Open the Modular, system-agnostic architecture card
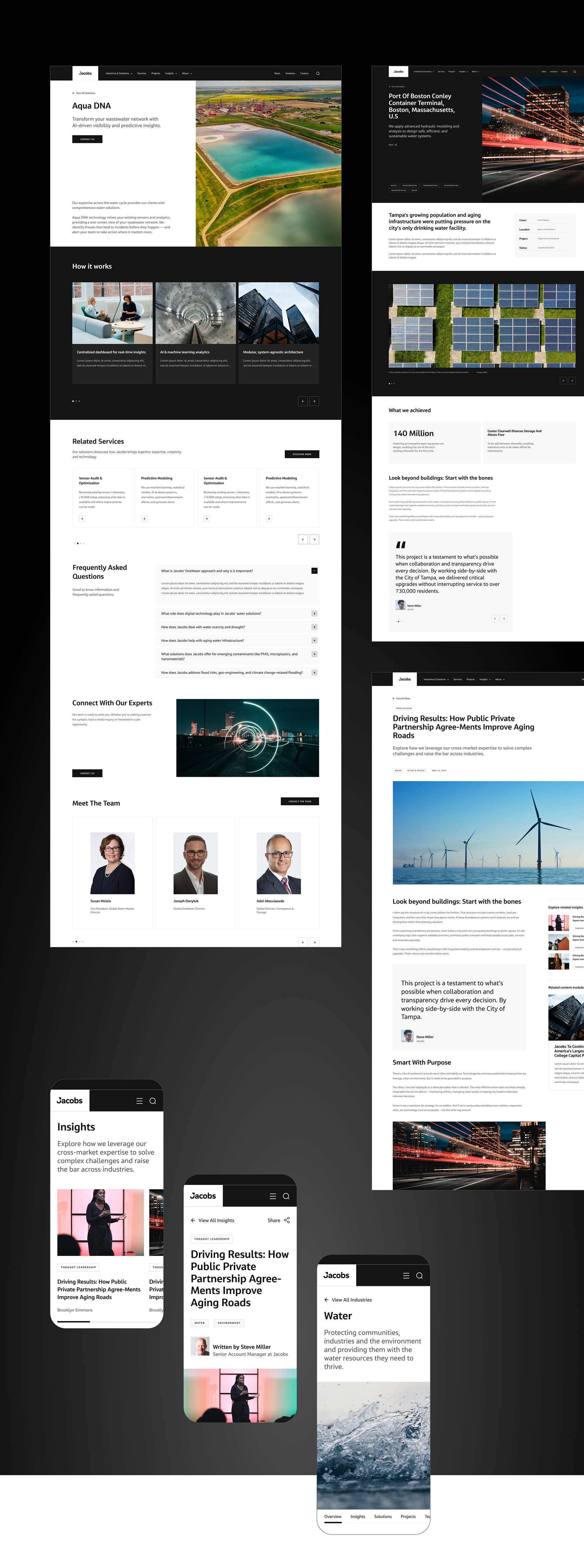 click(x=279, y=333)
